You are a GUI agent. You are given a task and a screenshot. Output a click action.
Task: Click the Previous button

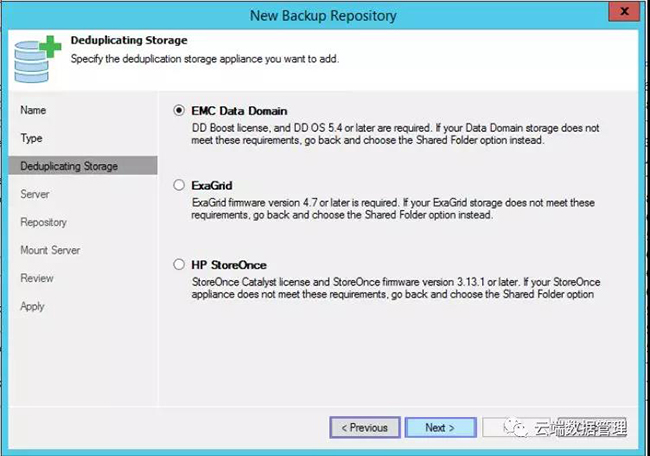click(x=365, y=427)
